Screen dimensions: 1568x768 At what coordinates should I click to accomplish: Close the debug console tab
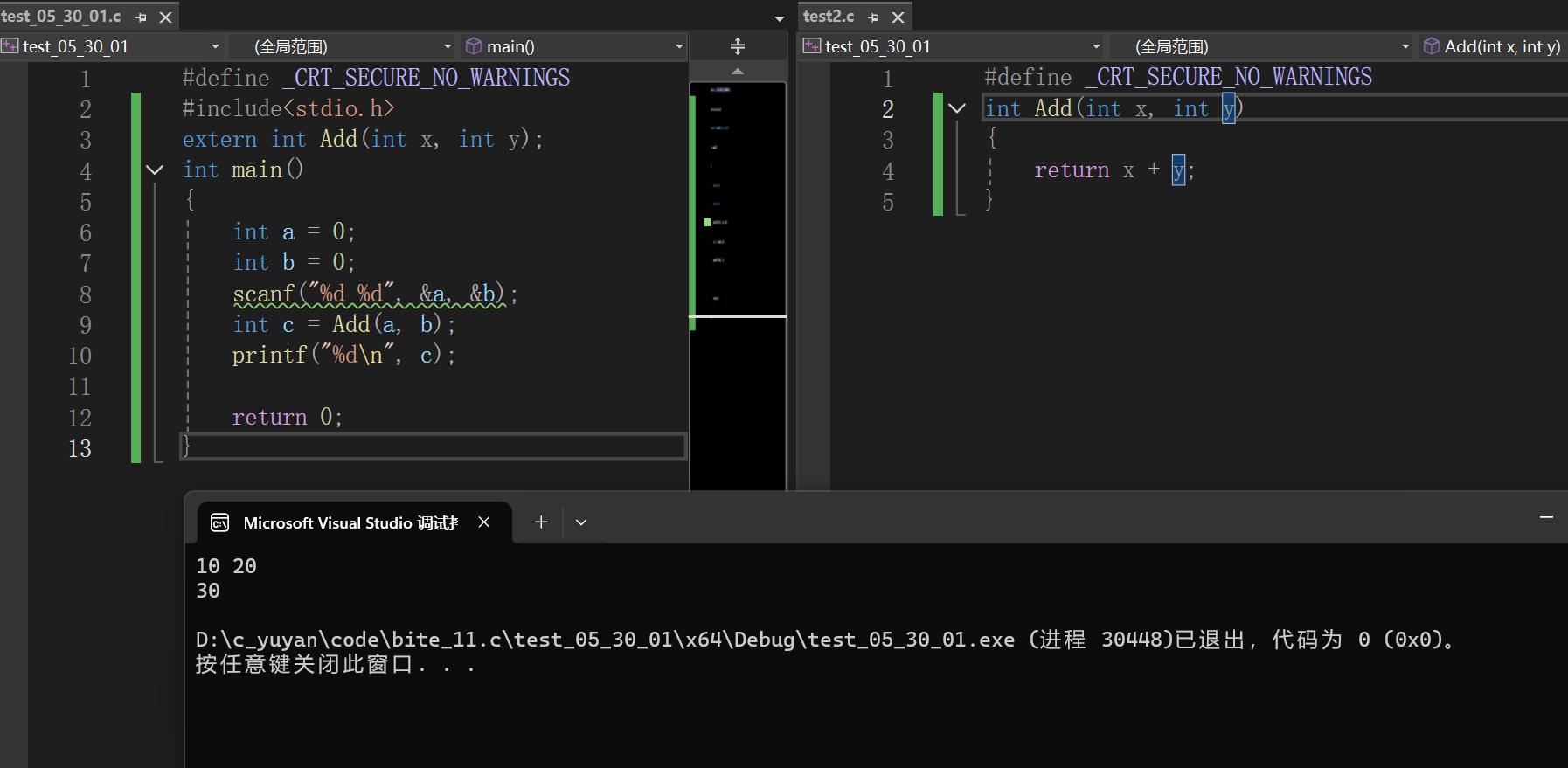(484, 522)
